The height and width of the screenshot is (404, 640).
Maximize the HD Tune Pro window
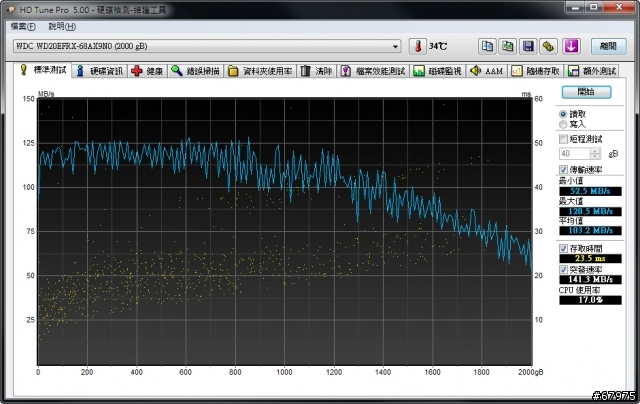[594, 7]
